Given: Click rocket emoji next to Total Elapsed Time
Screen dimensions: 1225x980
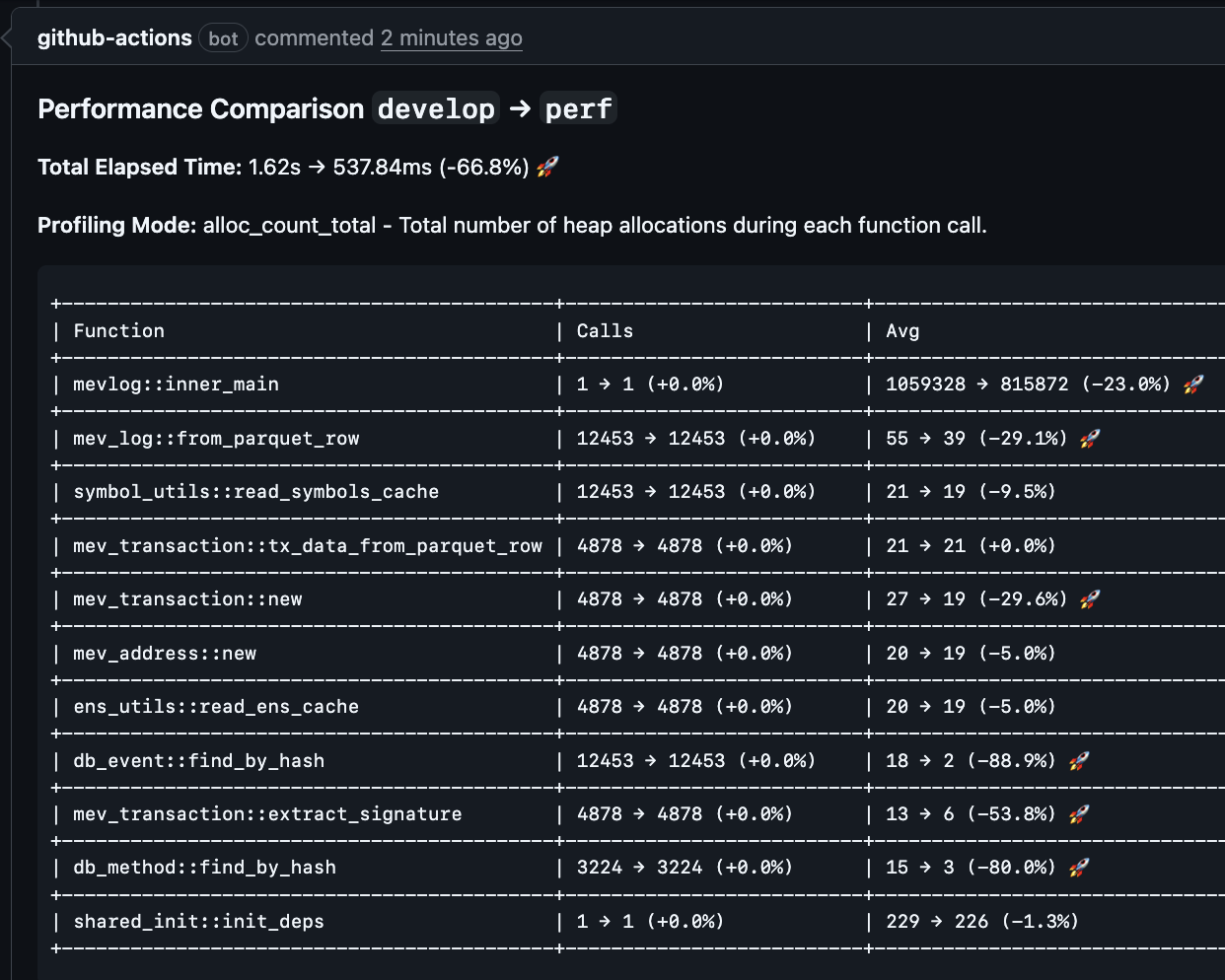Looking at the screenshot, I should click(545, 166).
